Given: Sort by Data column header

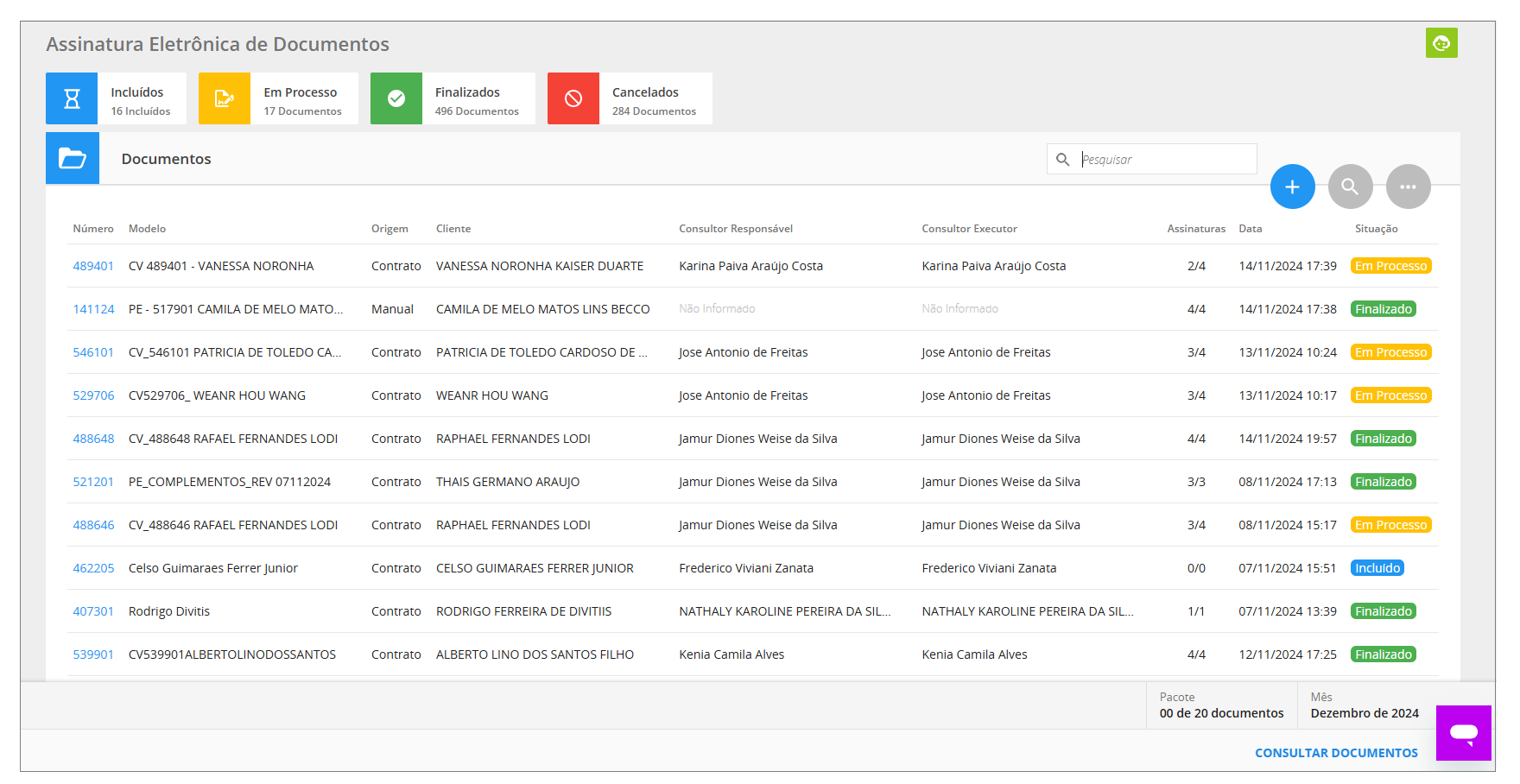Looking at the screenshot, I should (x=1250, y=229).
